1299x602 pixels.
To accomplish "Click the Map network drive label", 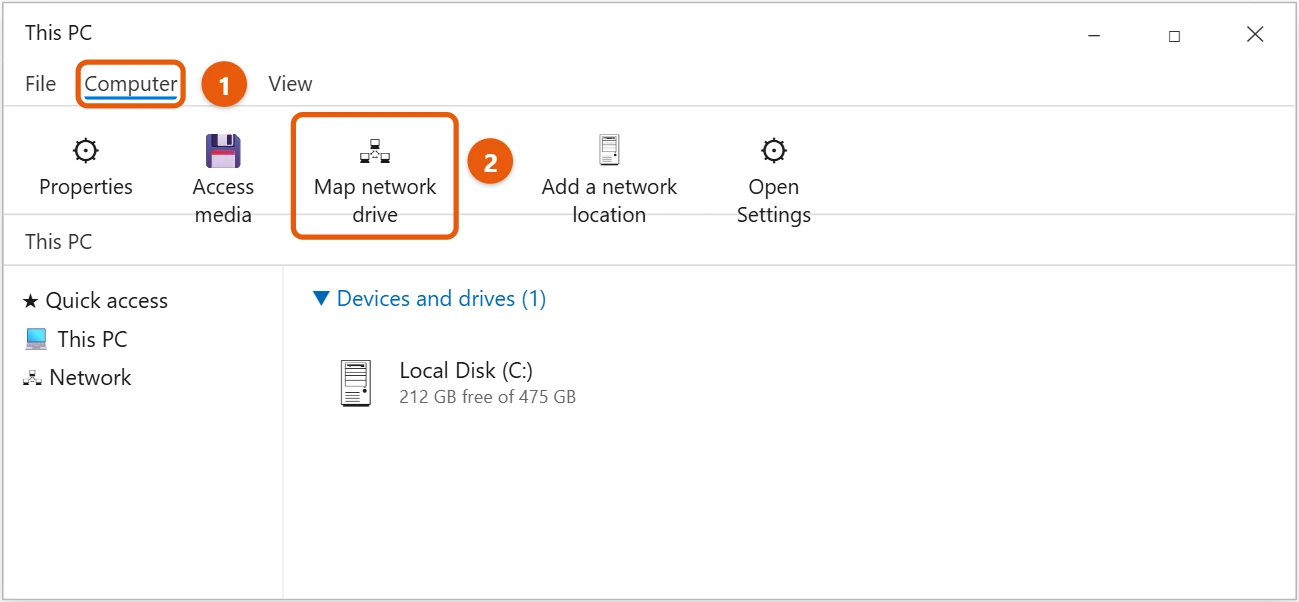I will tap(375, 201).
